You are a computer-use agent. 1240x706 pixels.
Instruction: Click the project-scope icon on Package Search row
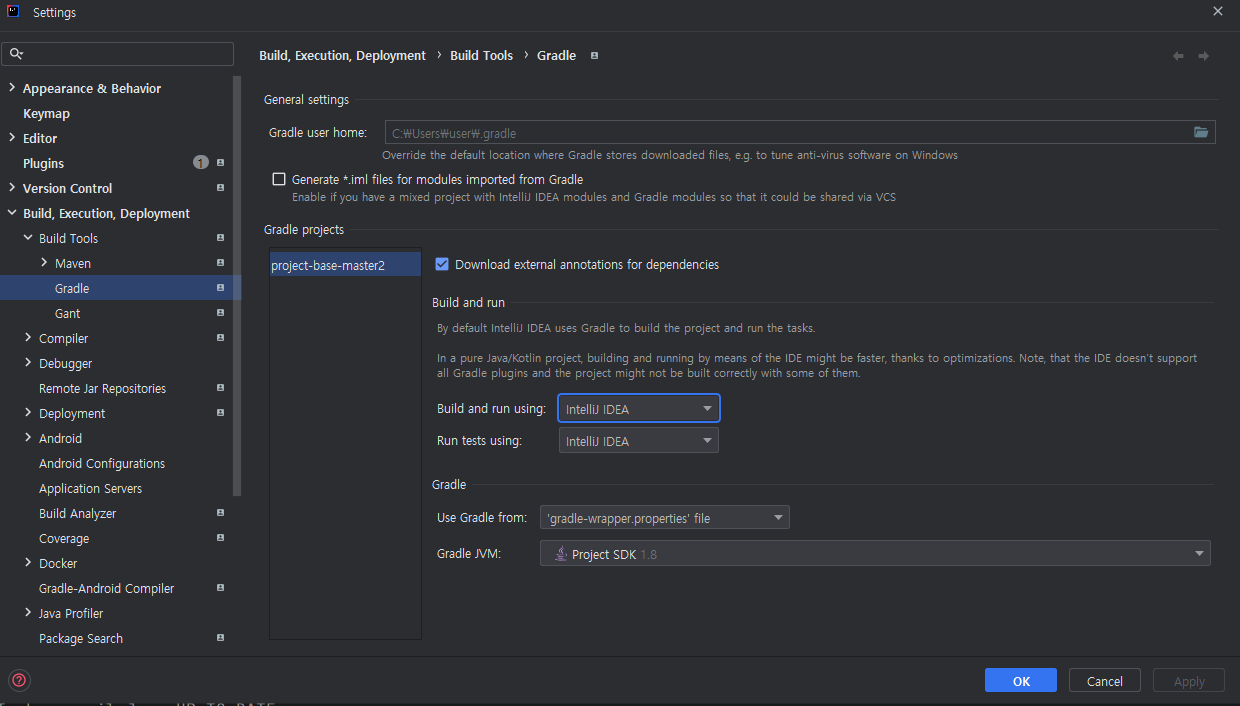(220, 638)
